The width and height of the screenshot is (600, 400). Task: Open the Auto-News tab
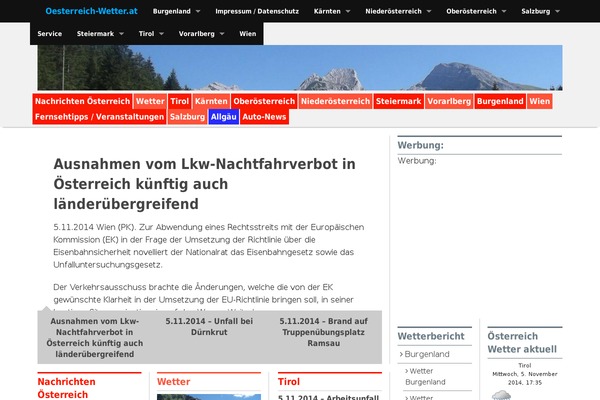(264, 117)
